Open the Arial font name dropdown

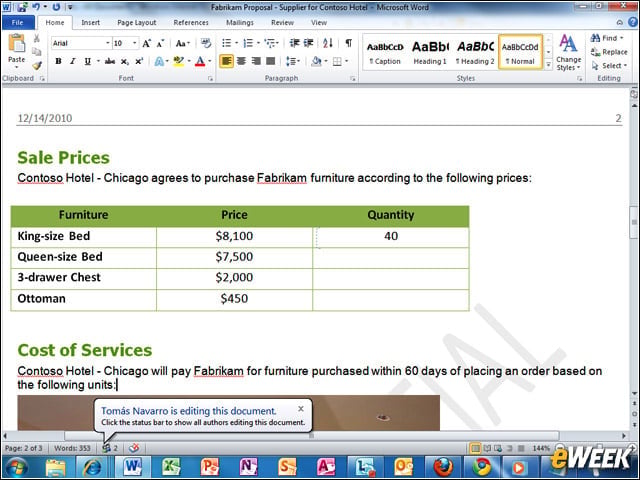coord(107,43)
